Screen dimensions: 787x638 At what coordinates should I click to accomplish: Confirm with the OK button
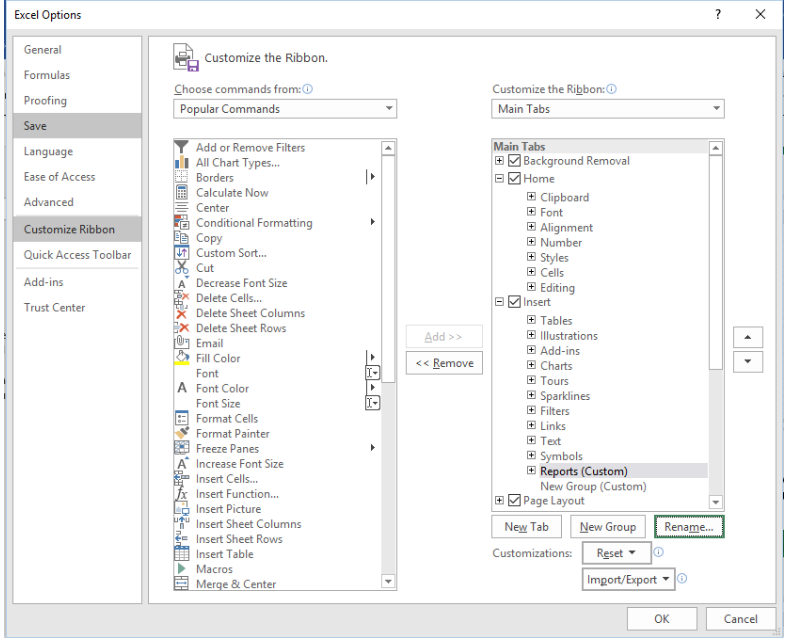[662, 618]
